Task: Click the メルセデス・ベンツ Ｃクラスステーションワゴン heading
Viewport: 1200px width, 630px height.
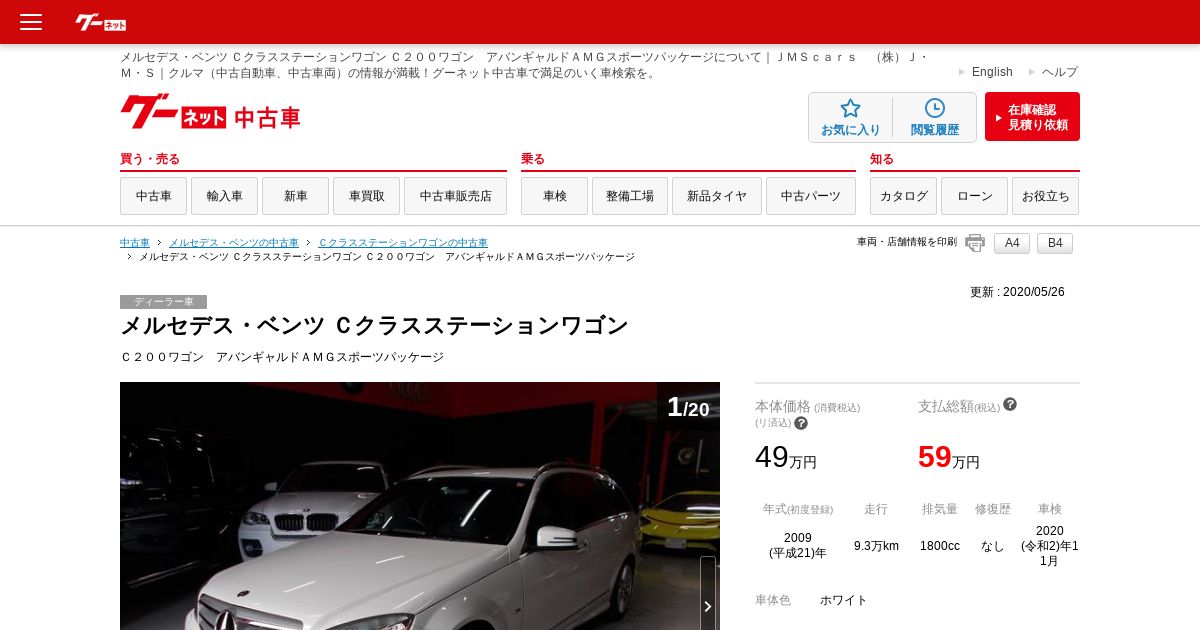Action: coord(374,325)
